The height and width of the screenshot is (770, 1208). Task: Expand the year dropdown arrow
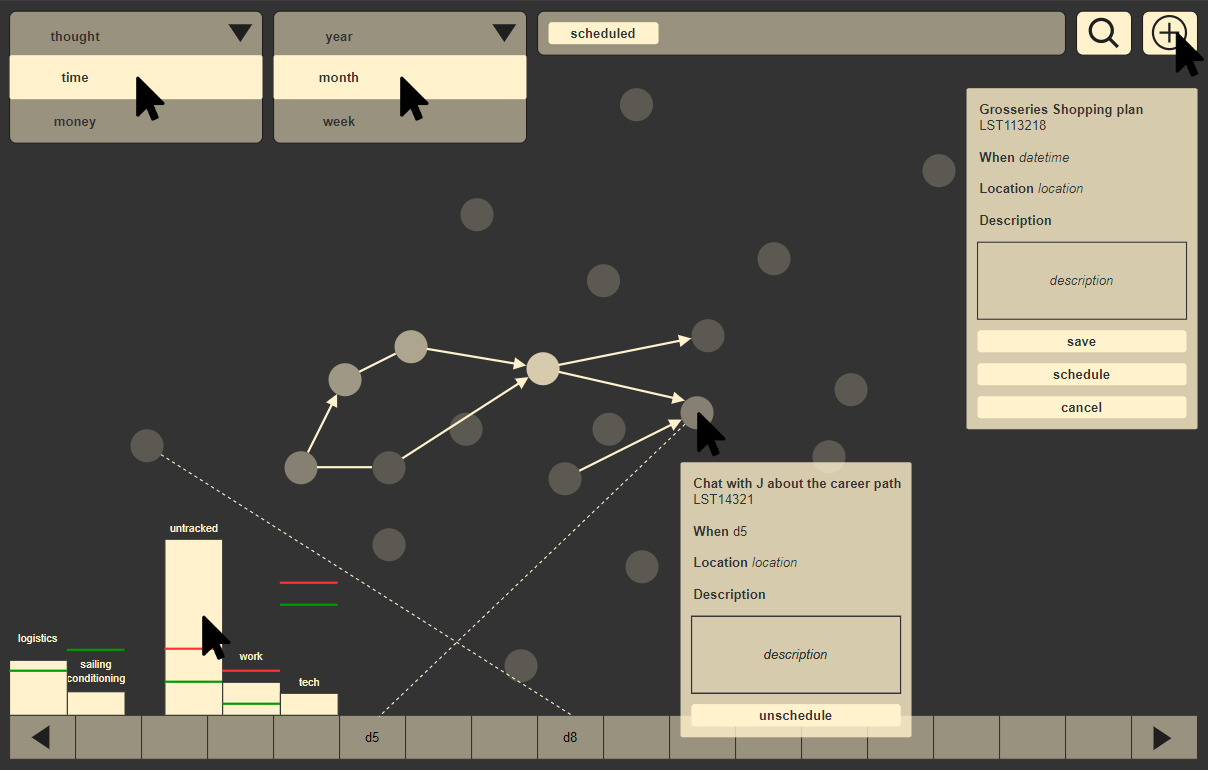point(504,34)
